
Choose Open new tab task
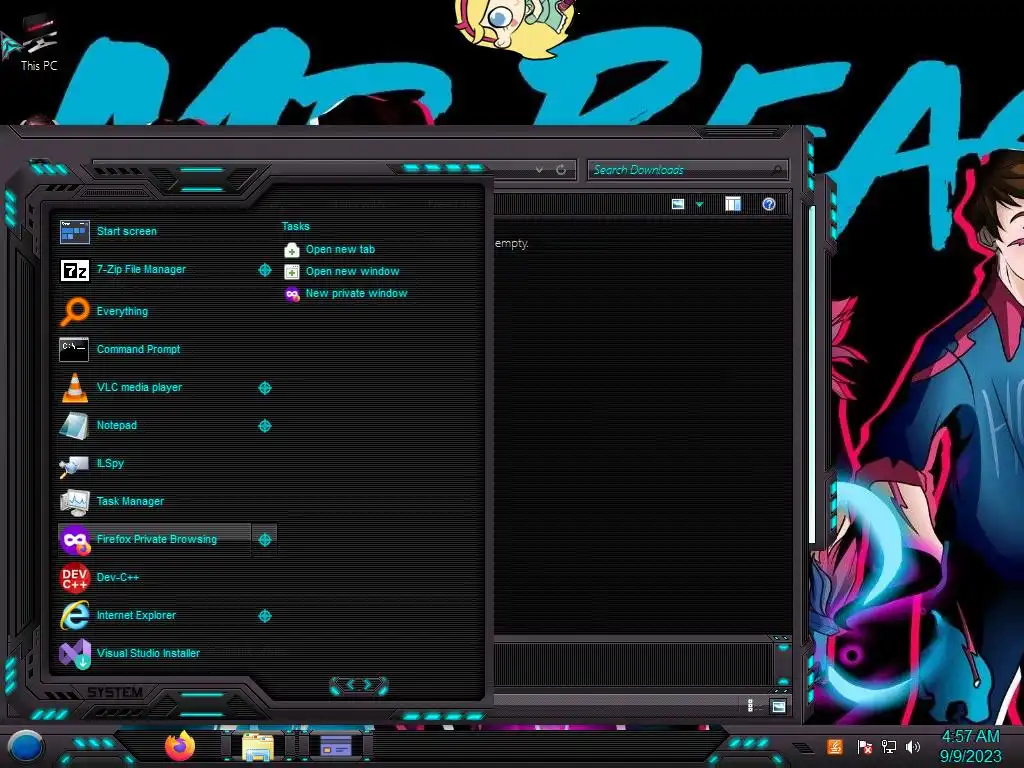point(340,249)
